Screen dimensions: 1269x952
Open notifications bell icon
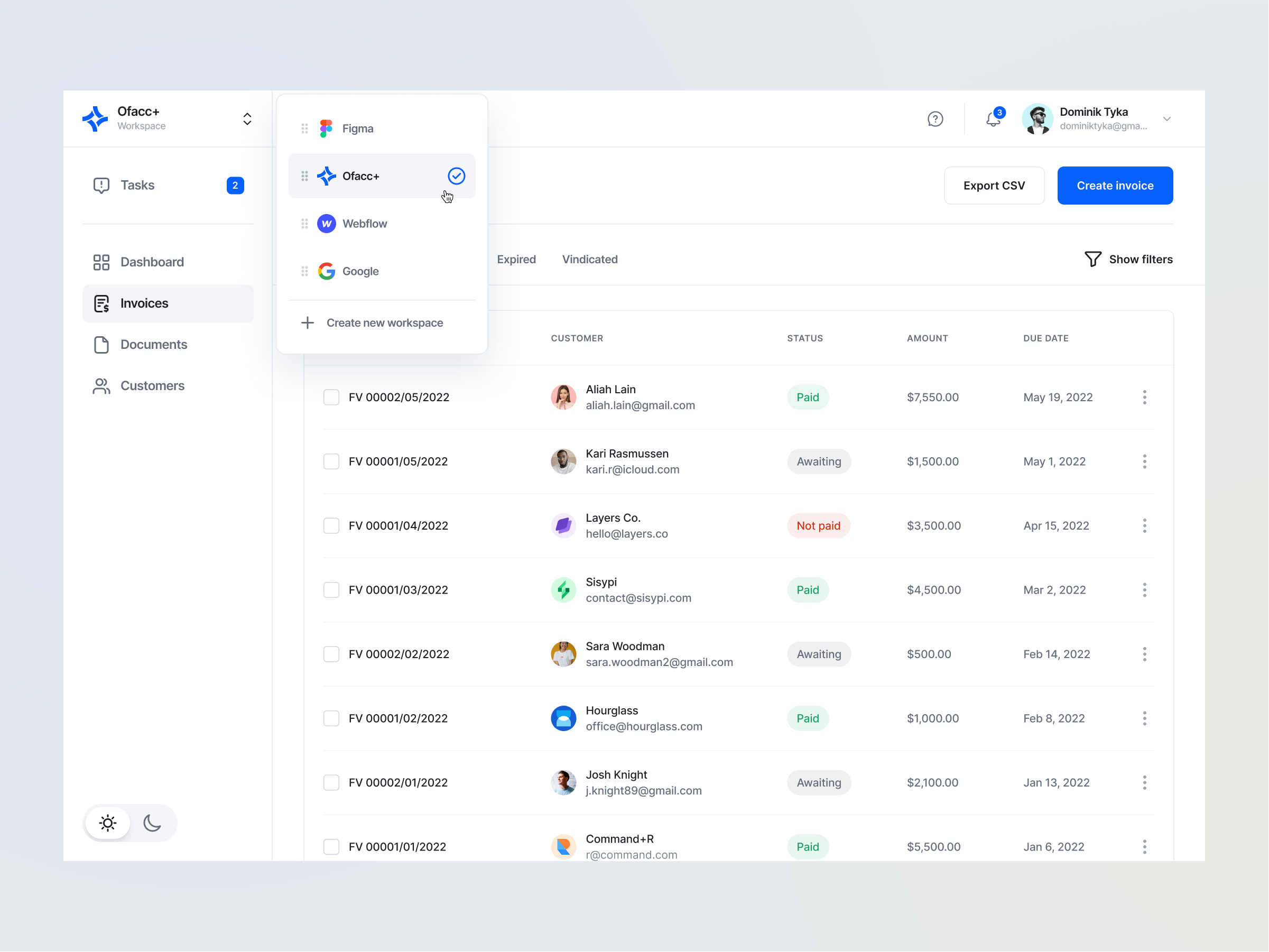993,118
